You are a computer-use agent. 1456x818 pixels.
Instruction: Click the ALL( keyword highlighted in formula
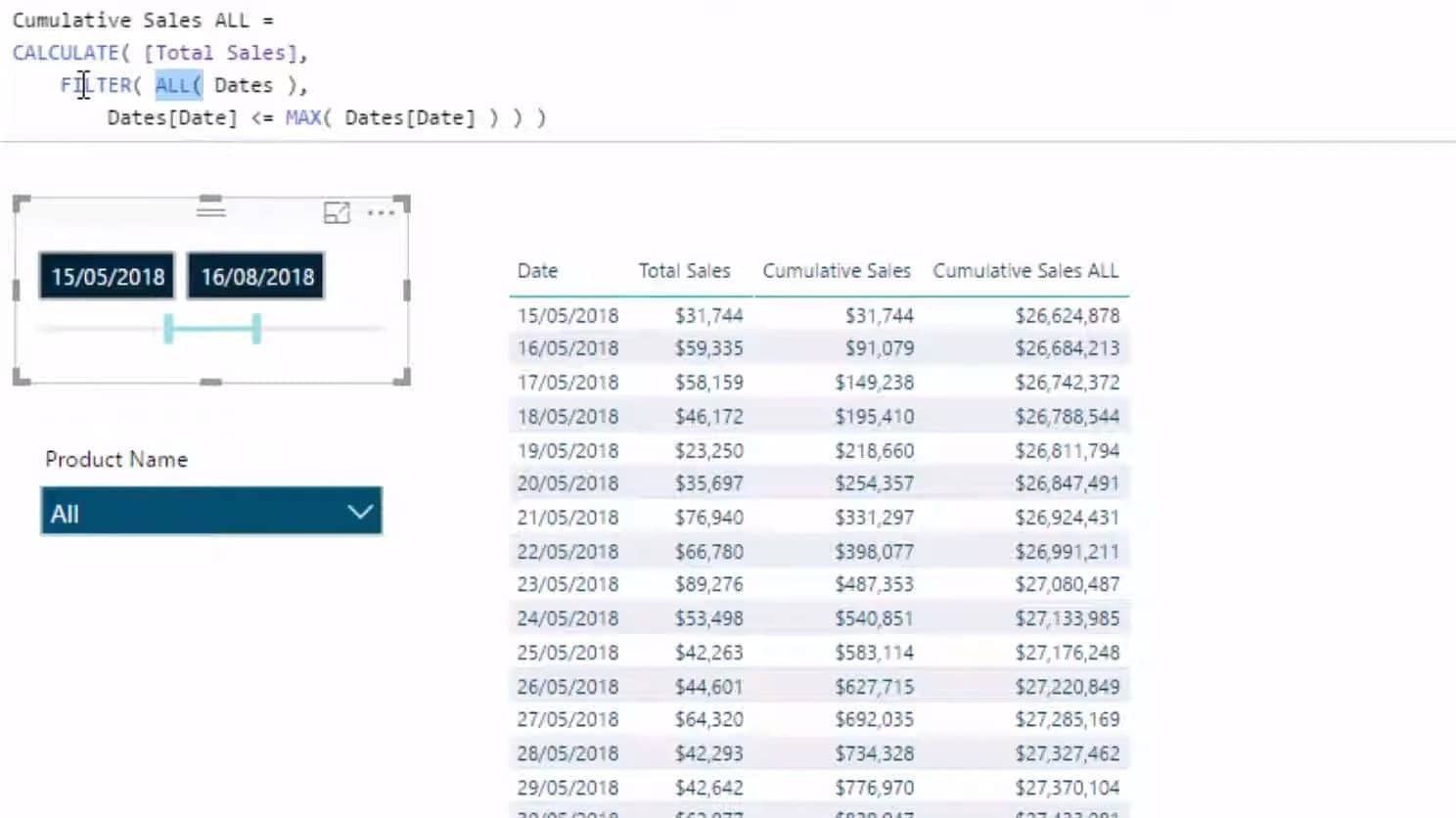click(x=179, y=85)
